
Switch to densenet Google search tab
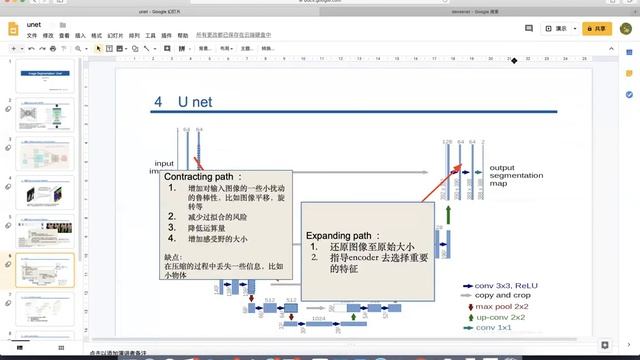[475, 12]
